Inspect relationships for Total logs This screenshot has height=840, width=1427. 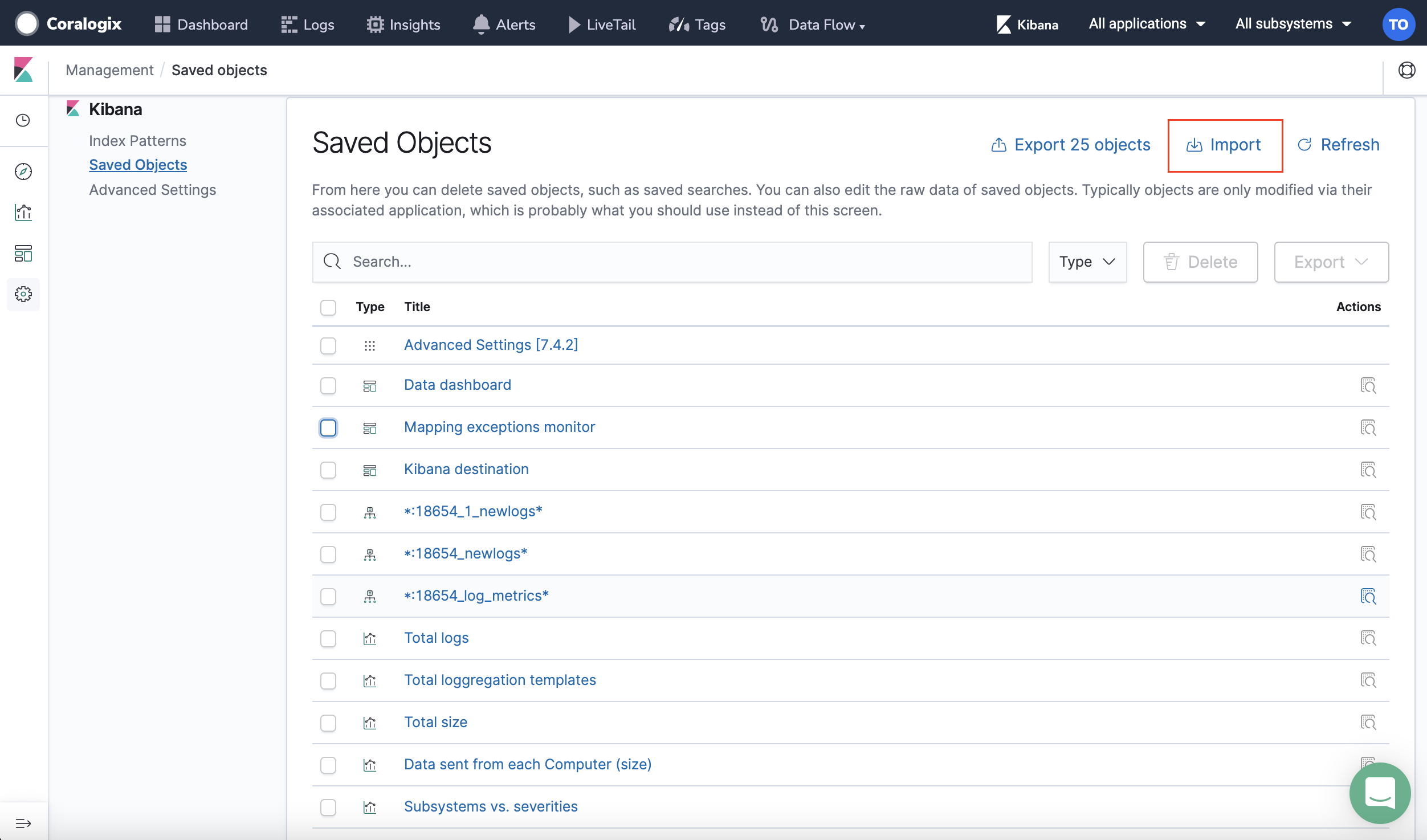1368,638
